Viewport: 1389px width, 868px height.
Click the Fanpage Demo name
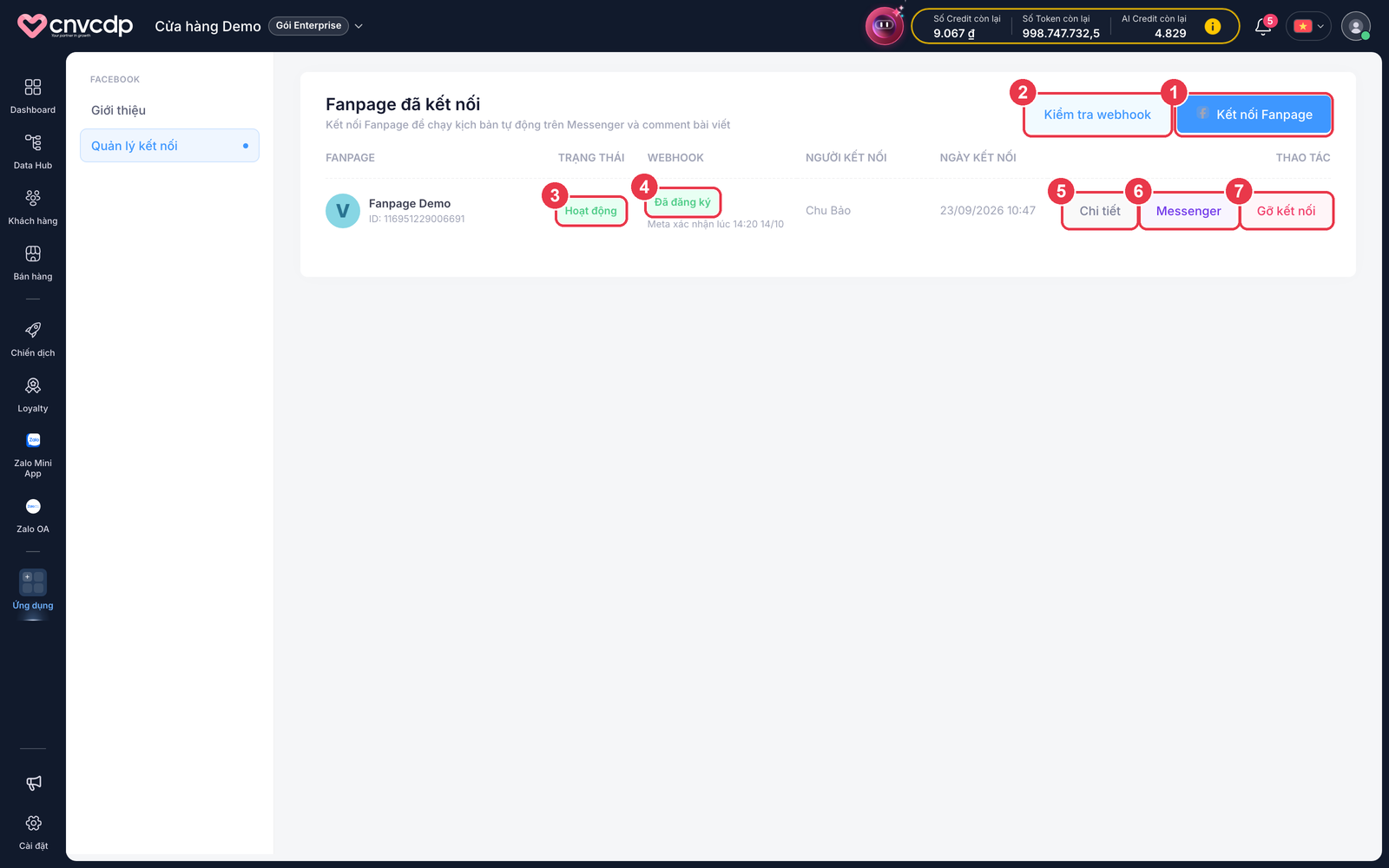click(410, 204)
